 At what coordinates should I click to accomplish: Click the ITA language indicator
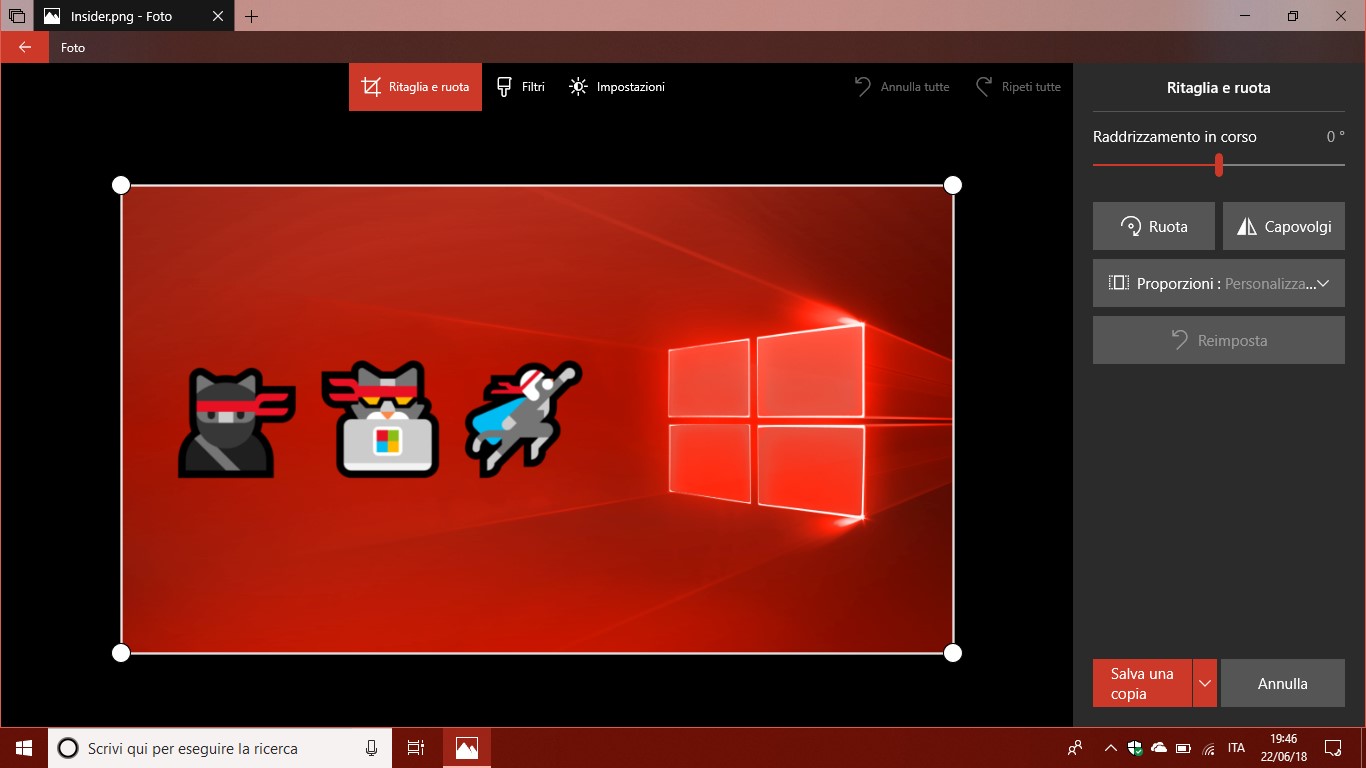click(x=1237, y=748)
